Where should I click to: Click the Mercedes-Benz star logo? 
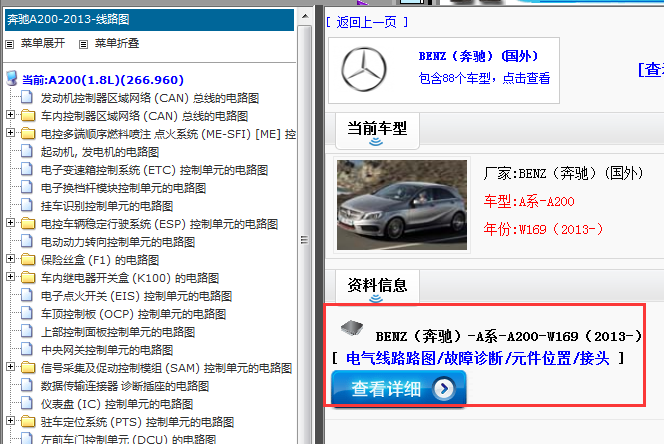coord(364,69)
